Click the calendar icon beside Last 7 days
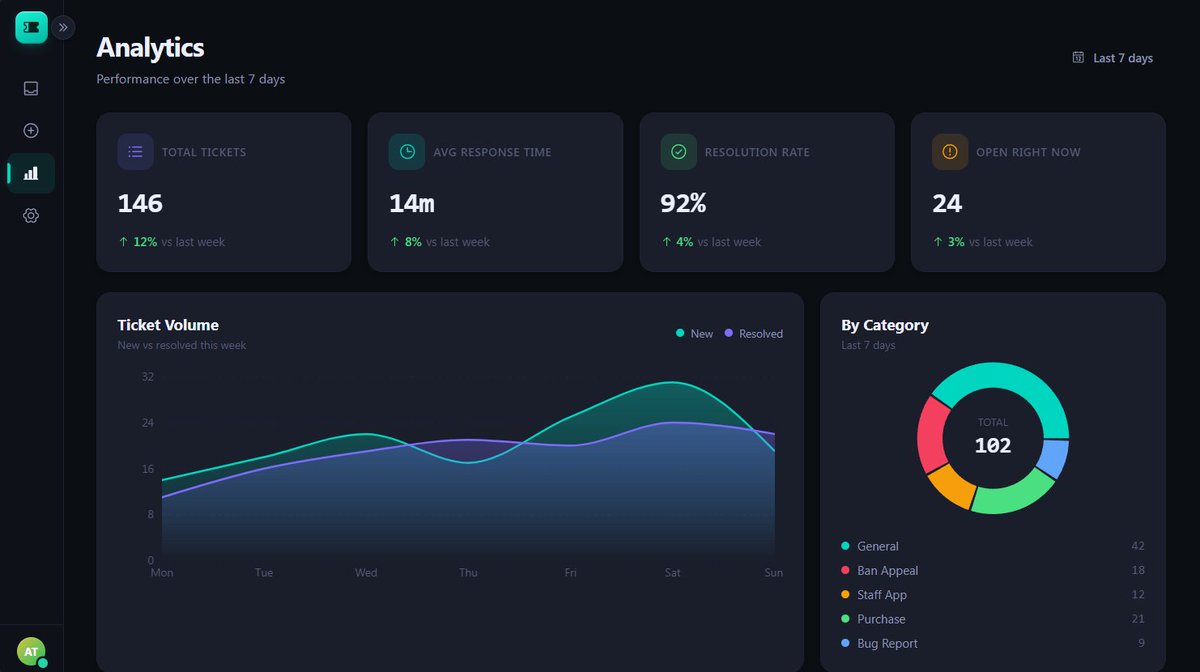Image resolution: width=1200 pixels, height=672 pixels. point(1078,58)
